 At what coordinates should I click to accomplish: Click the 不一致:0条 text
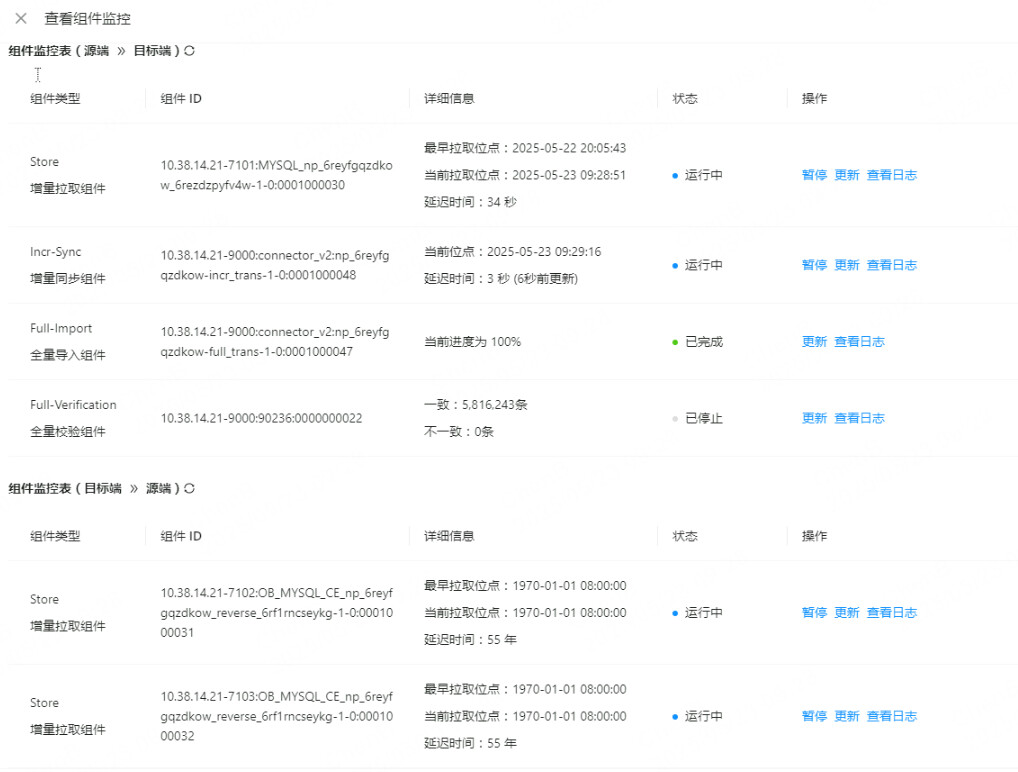pos(458,432)
